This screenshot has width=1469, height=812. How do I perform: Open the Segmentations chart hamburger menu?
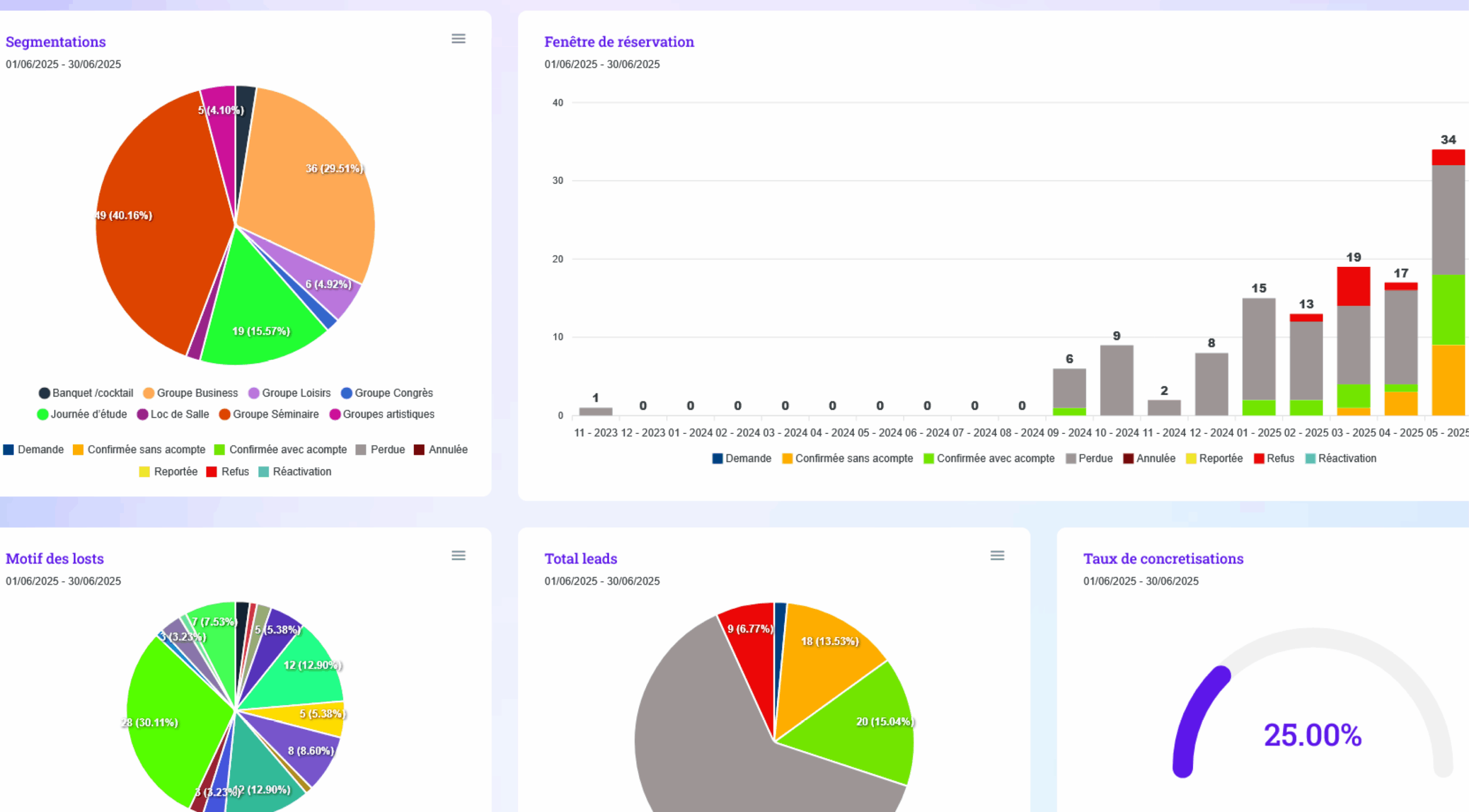[458, 38]
